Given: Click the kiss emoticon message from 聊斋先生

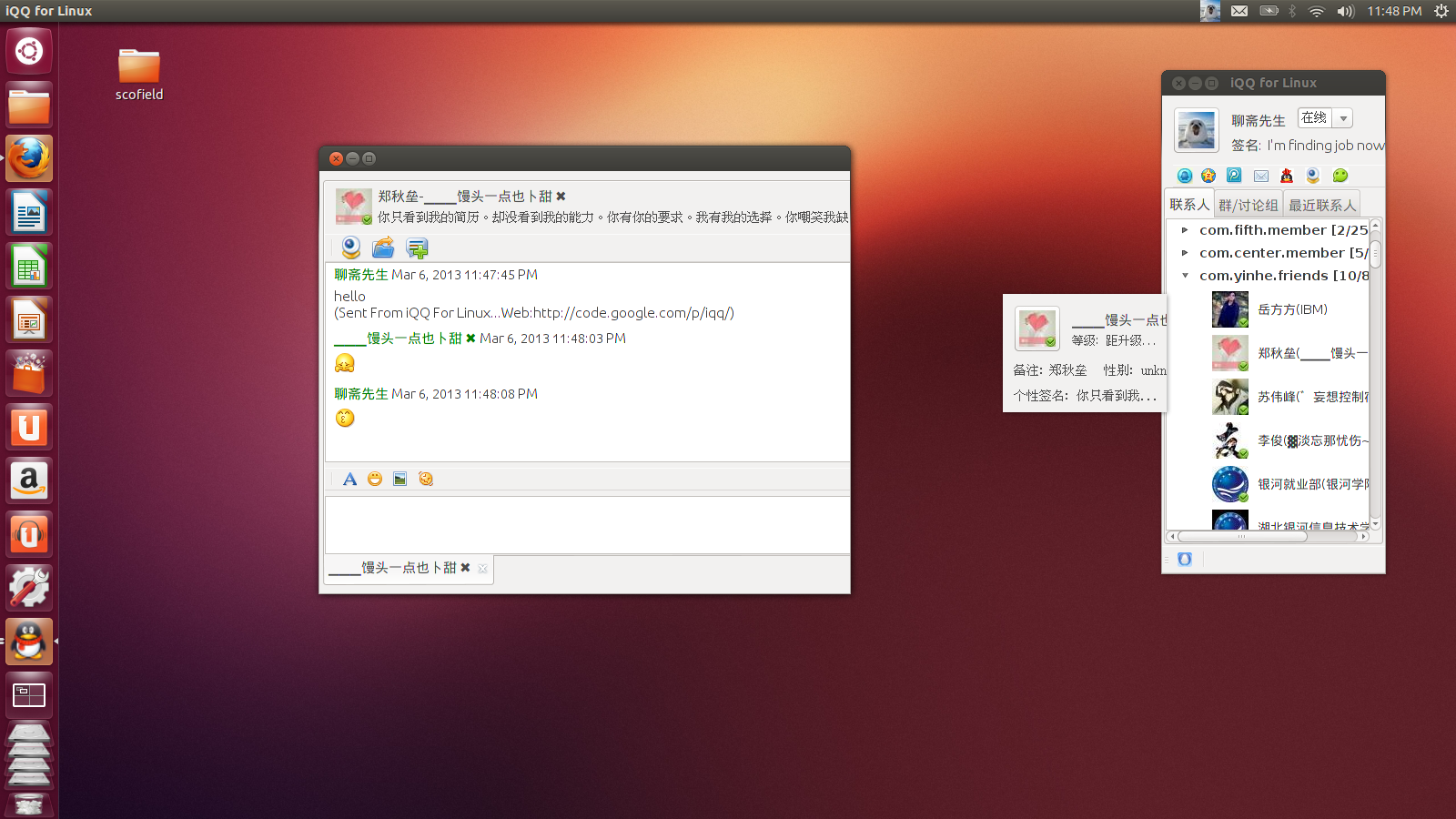Looking at the screenshot, I should click(x=345, y=418).
